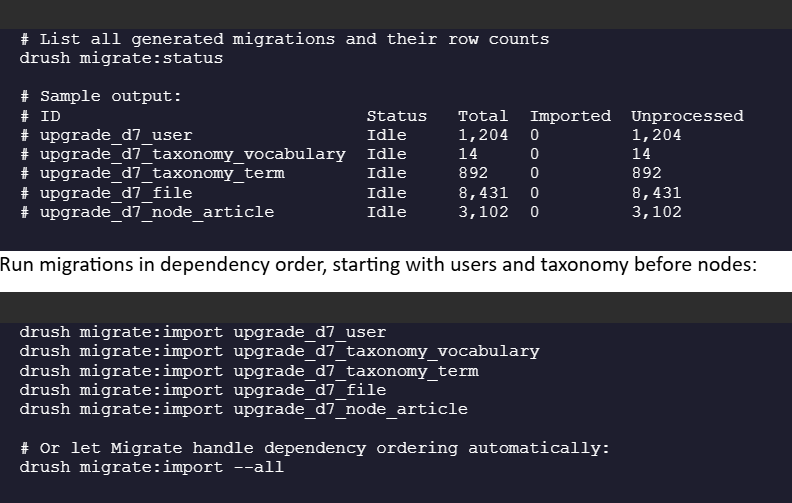Click "Idle" status in the upgrade_d7_taxonomy_vocabulary row
Screen dimensions: 792x503
pyautogui.click(x=386, y=154)
